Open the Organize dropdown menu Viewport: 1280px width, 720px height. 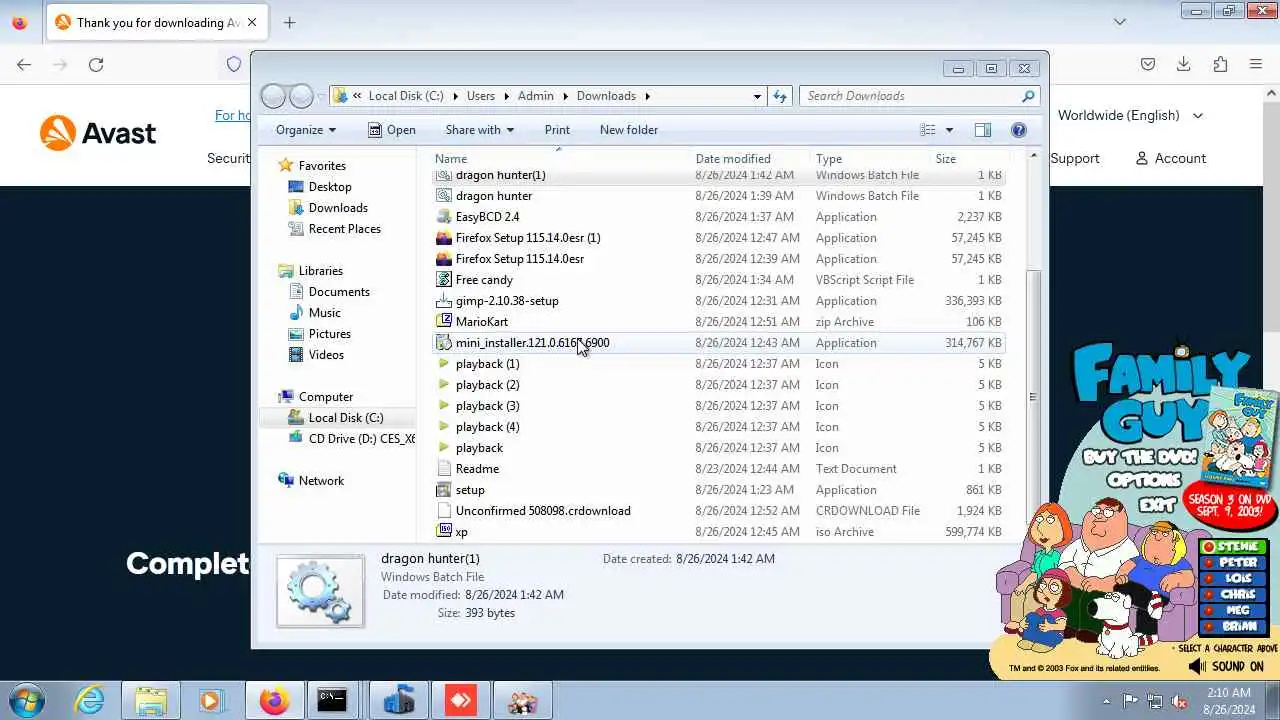tap(306, 130)
